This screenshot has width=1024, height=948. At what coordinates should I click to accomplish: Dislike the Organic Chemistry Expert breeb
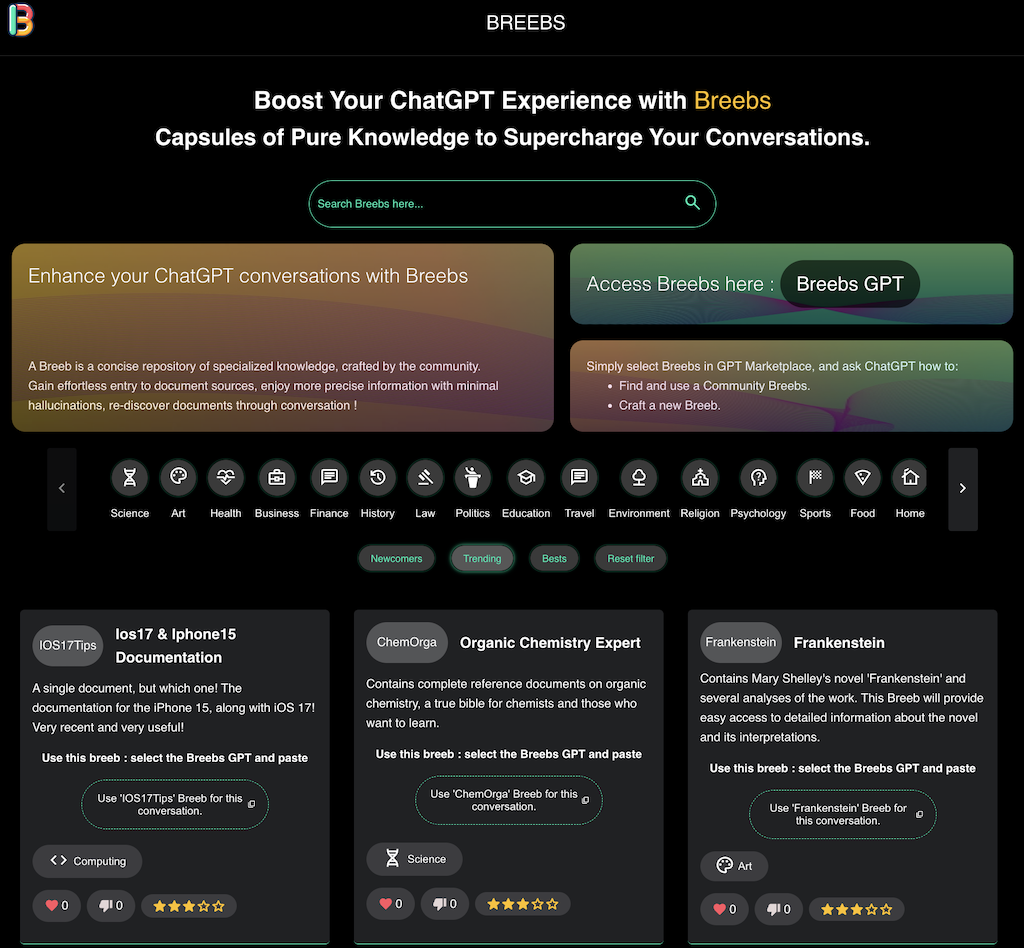445,904
